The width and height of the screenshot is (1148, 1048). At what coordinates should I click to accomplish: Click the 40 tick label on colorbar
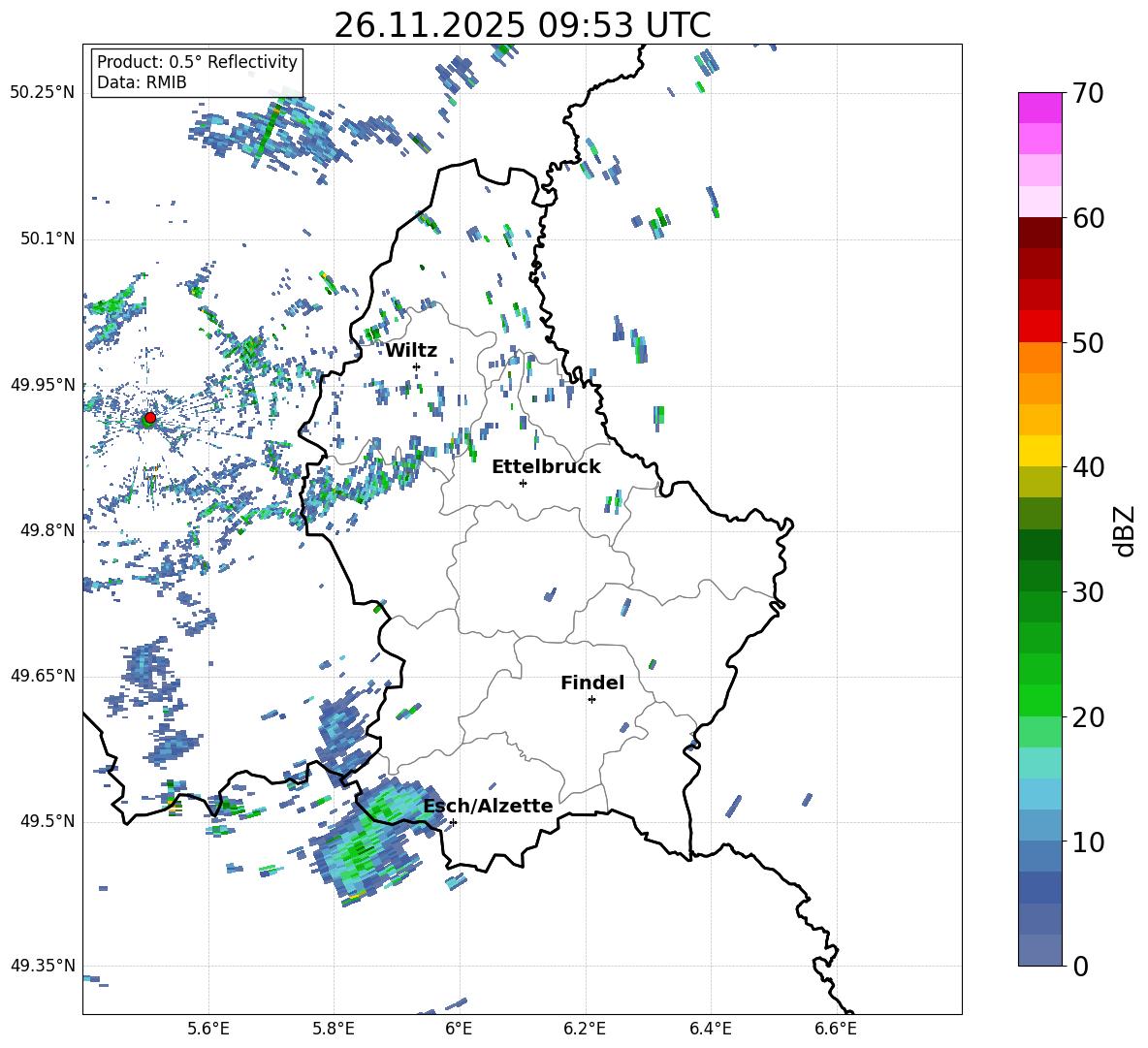1088,467
